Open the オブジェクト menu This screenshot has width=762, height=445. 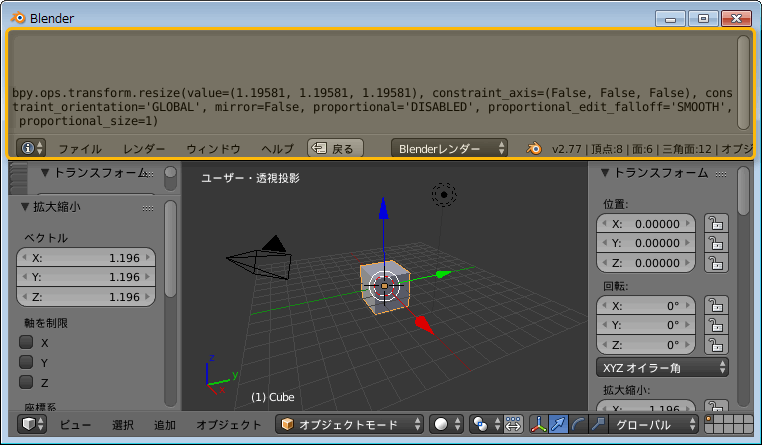[228, 425]
